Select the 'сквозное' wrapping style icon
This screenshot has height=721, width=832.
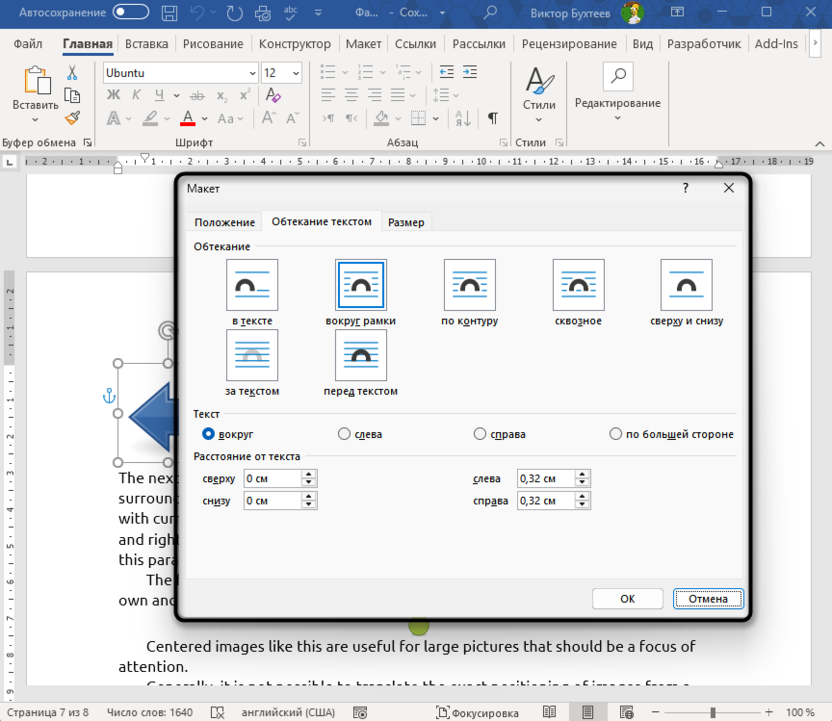coord(578,285)
